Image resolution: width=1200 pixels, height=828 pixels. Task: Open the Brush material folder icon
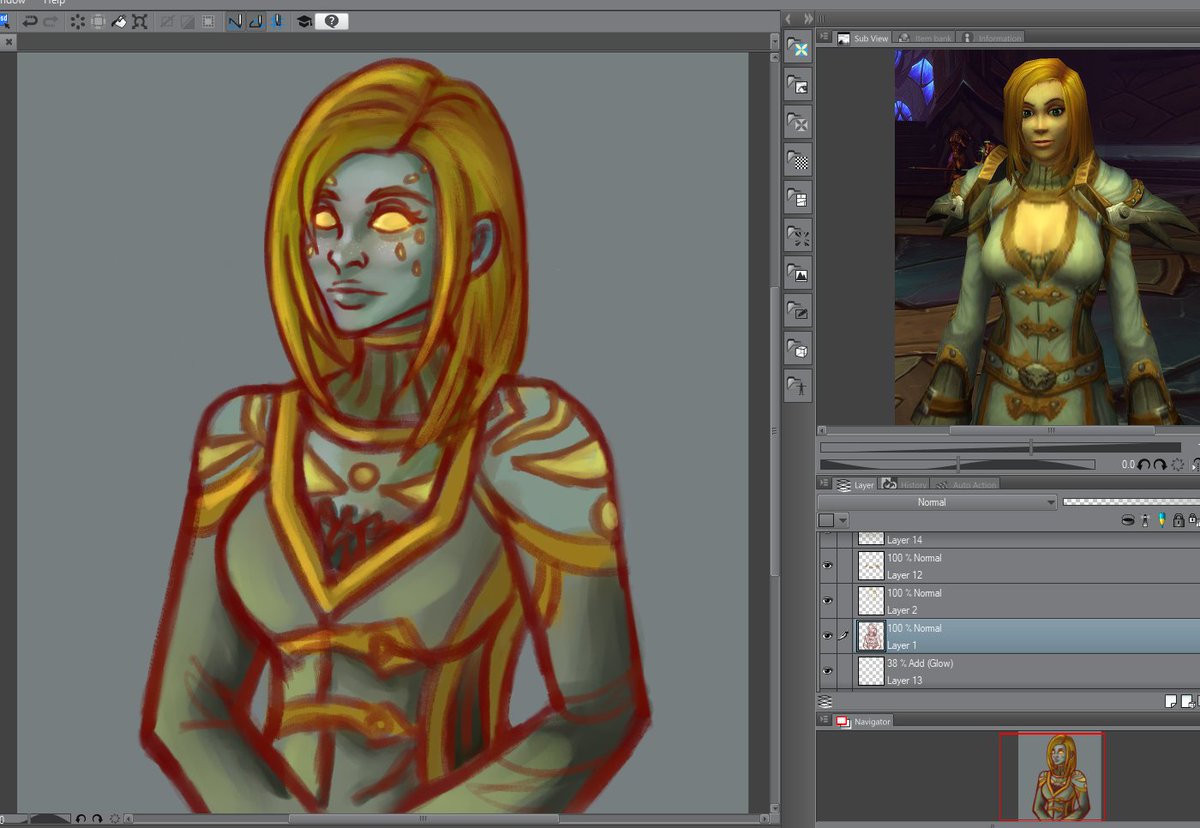point(797,311)
